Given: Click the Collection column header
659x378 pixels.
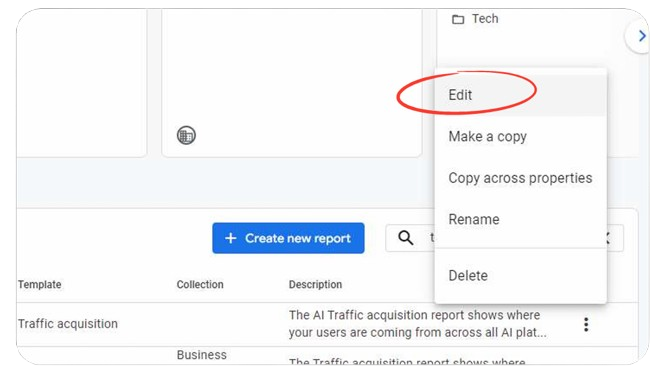Looking at the screenshot, I should click(200, 285).
